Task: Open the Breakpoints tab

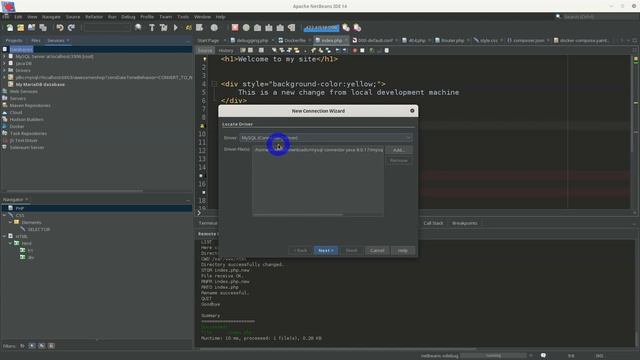Action: coord(464,223)
